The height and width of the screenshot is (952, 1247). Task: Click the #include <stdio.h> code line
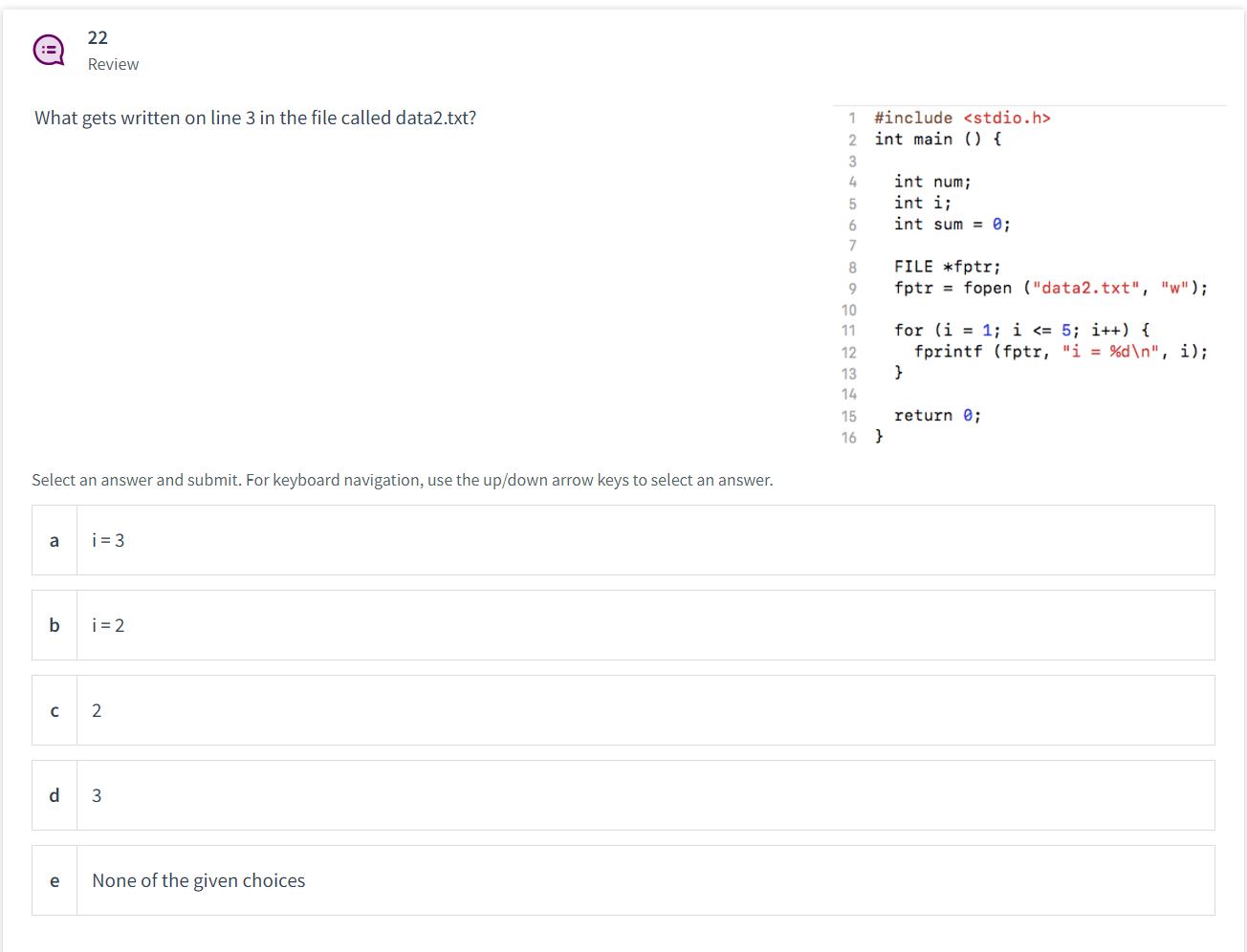click(x=956, y=118)
